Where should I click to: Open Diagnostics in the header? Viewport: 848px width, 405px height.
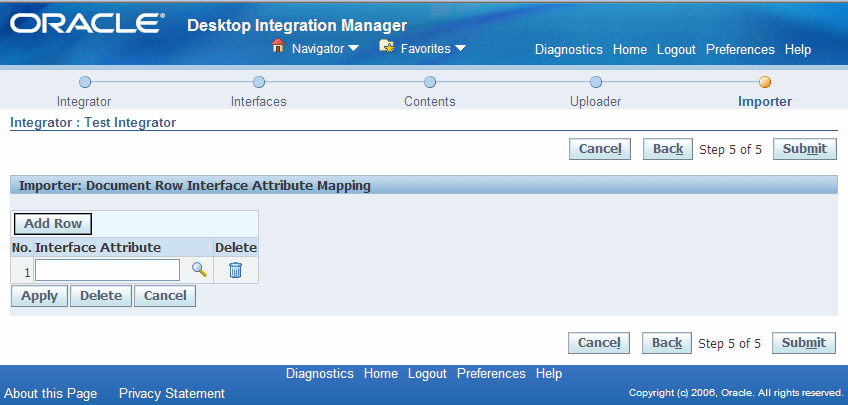pos(568,50)
